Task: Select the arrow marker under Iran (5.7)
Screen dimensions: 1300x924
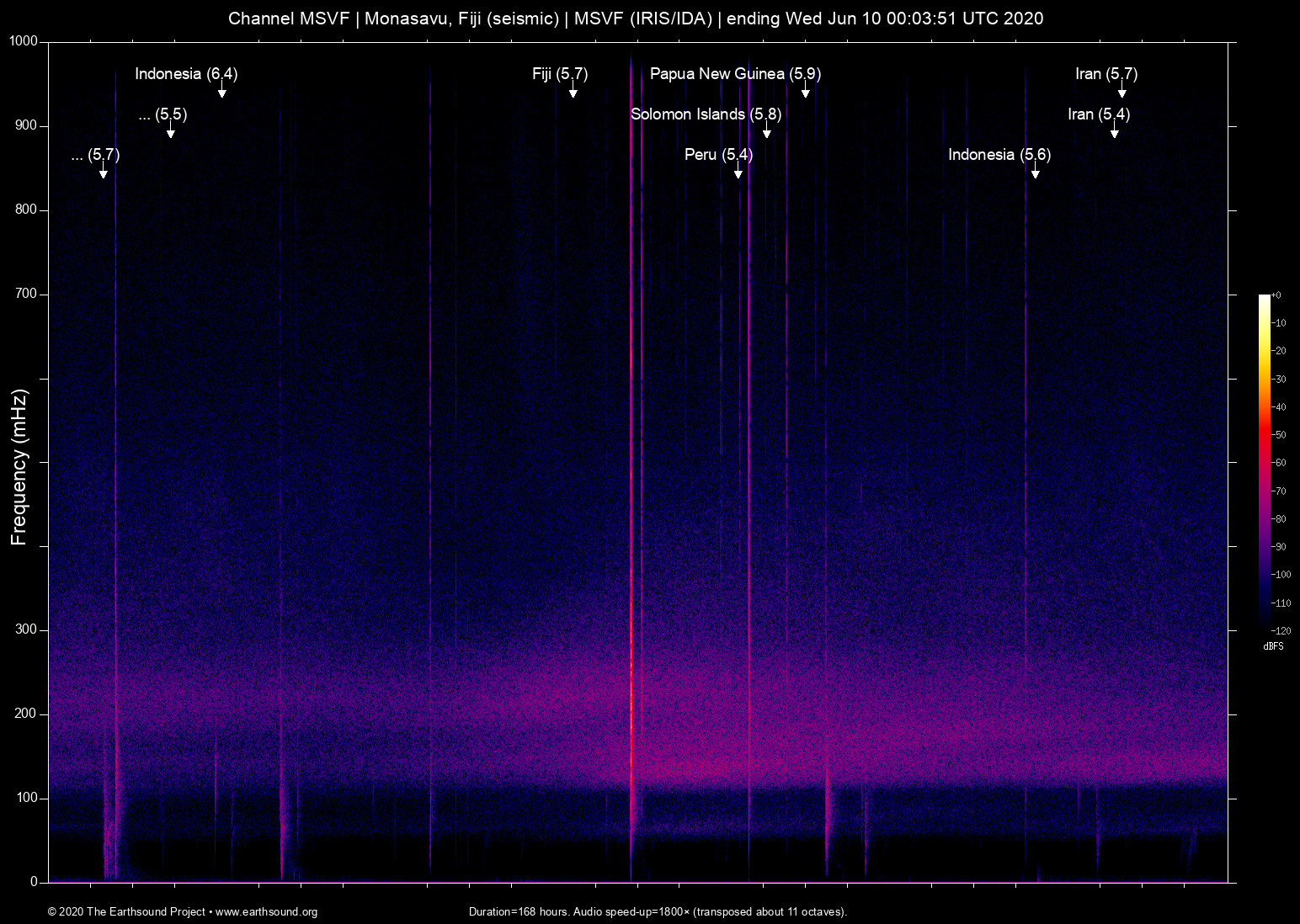Action: click(x=1122, y=90)
